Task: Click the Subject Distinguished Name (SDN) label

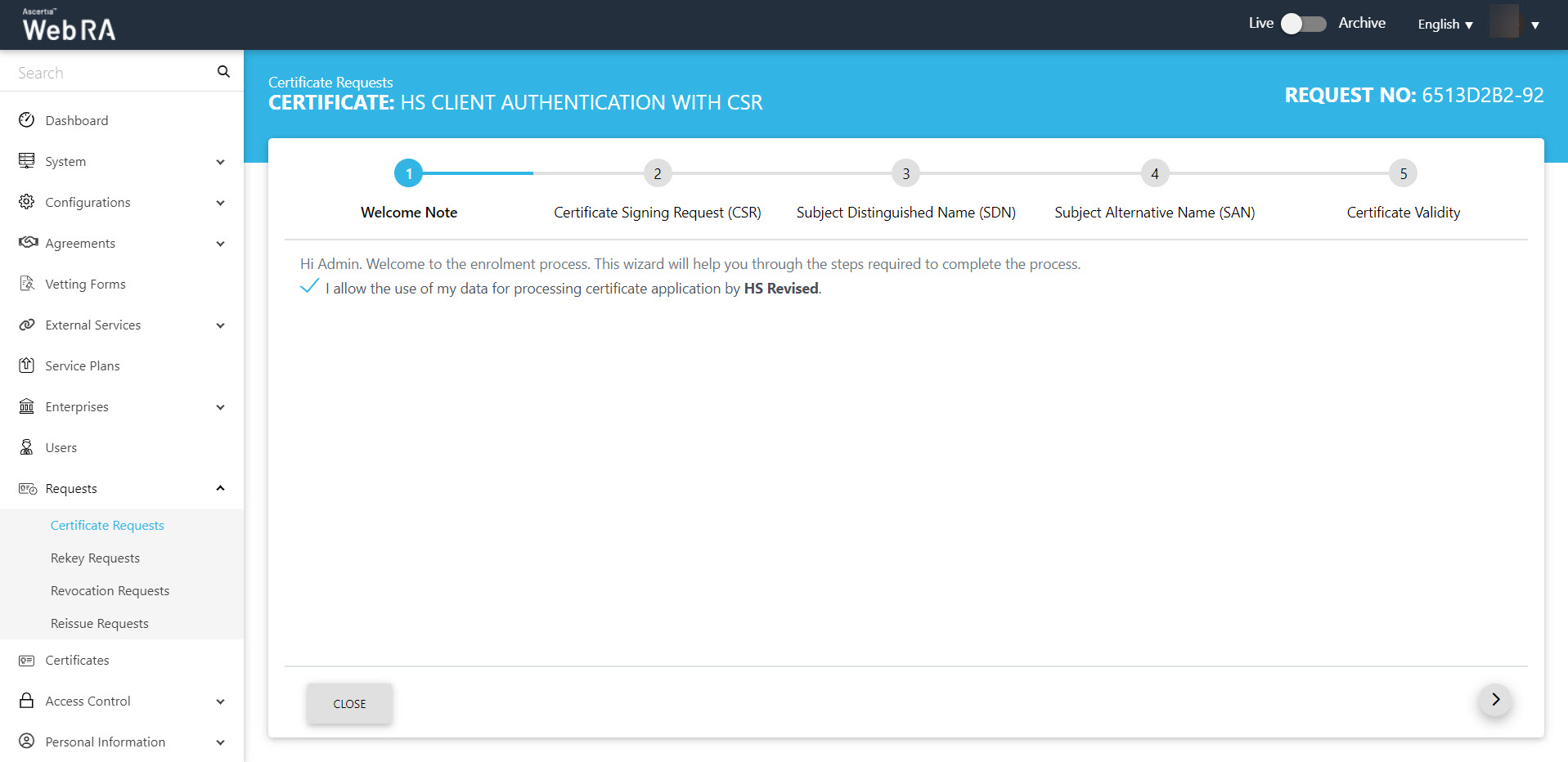Action: point(906,213)
